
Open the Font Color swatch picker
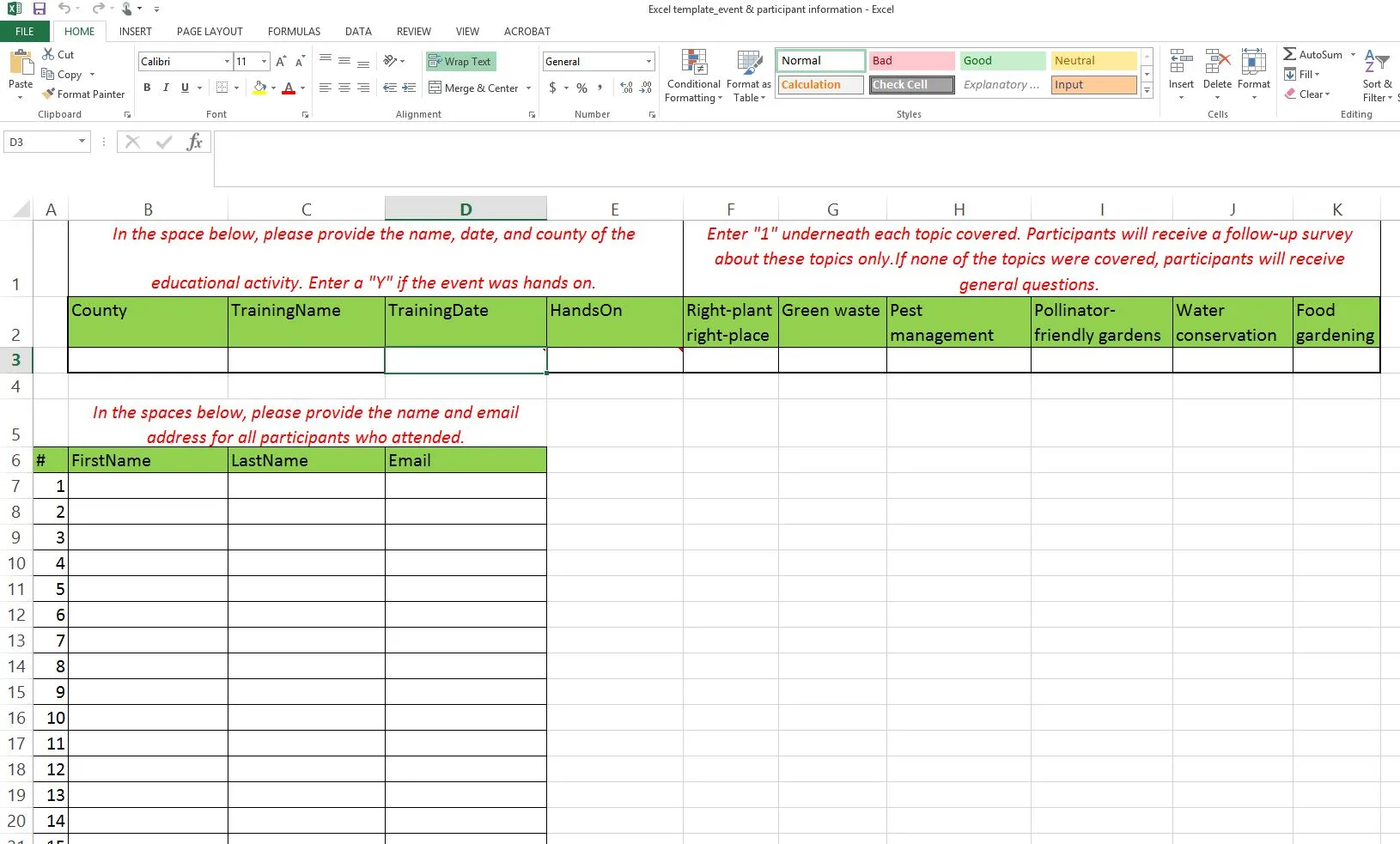point(302,88)
